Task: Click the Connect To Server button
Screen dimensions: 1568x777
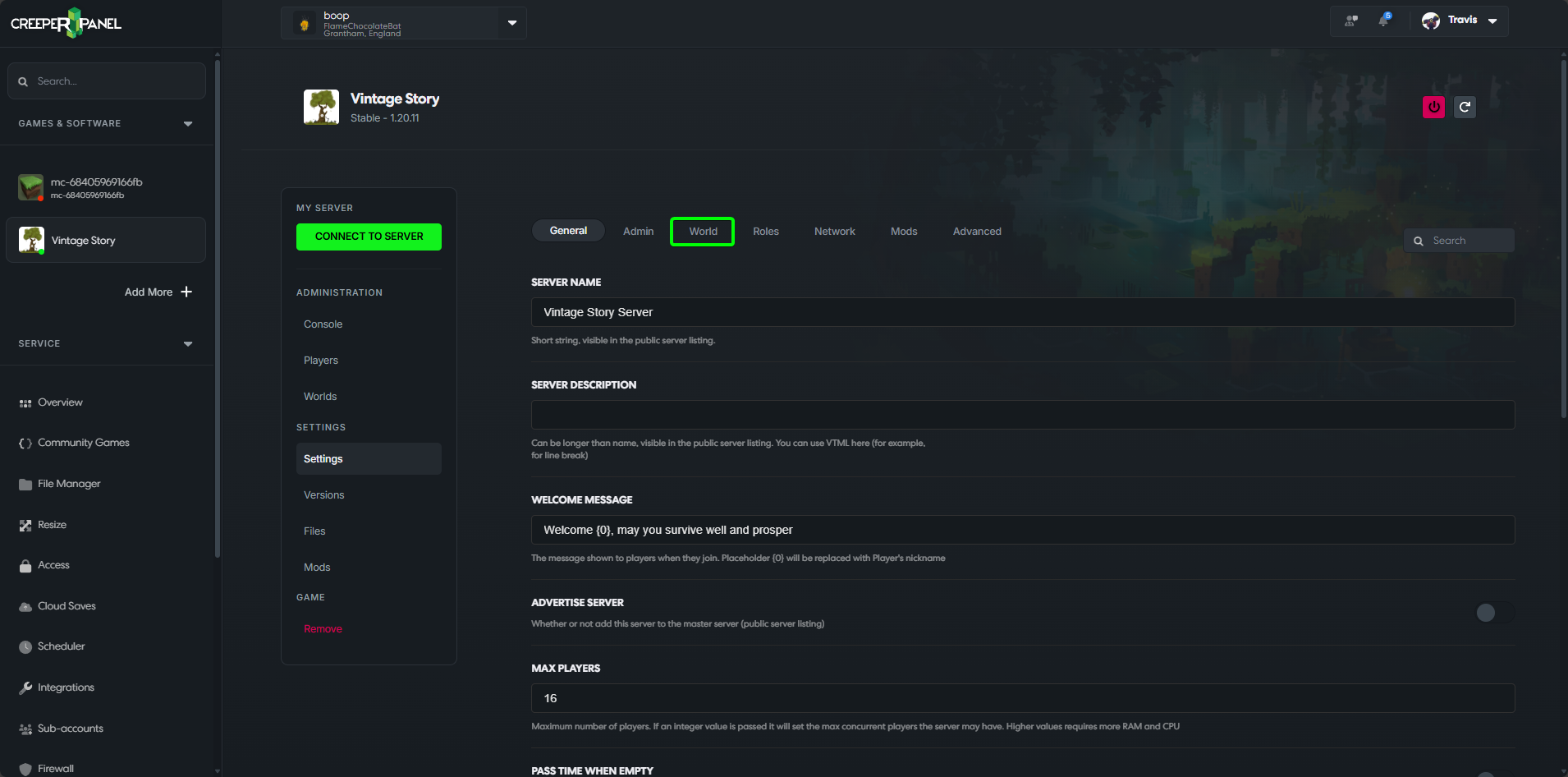Action: coord(369,237)
